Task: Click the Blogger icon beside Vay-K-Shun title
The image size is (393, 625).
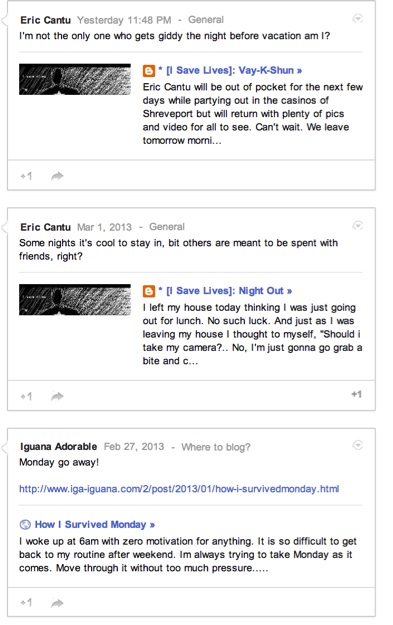Action: pyautogui.click(x=149, y=71)
